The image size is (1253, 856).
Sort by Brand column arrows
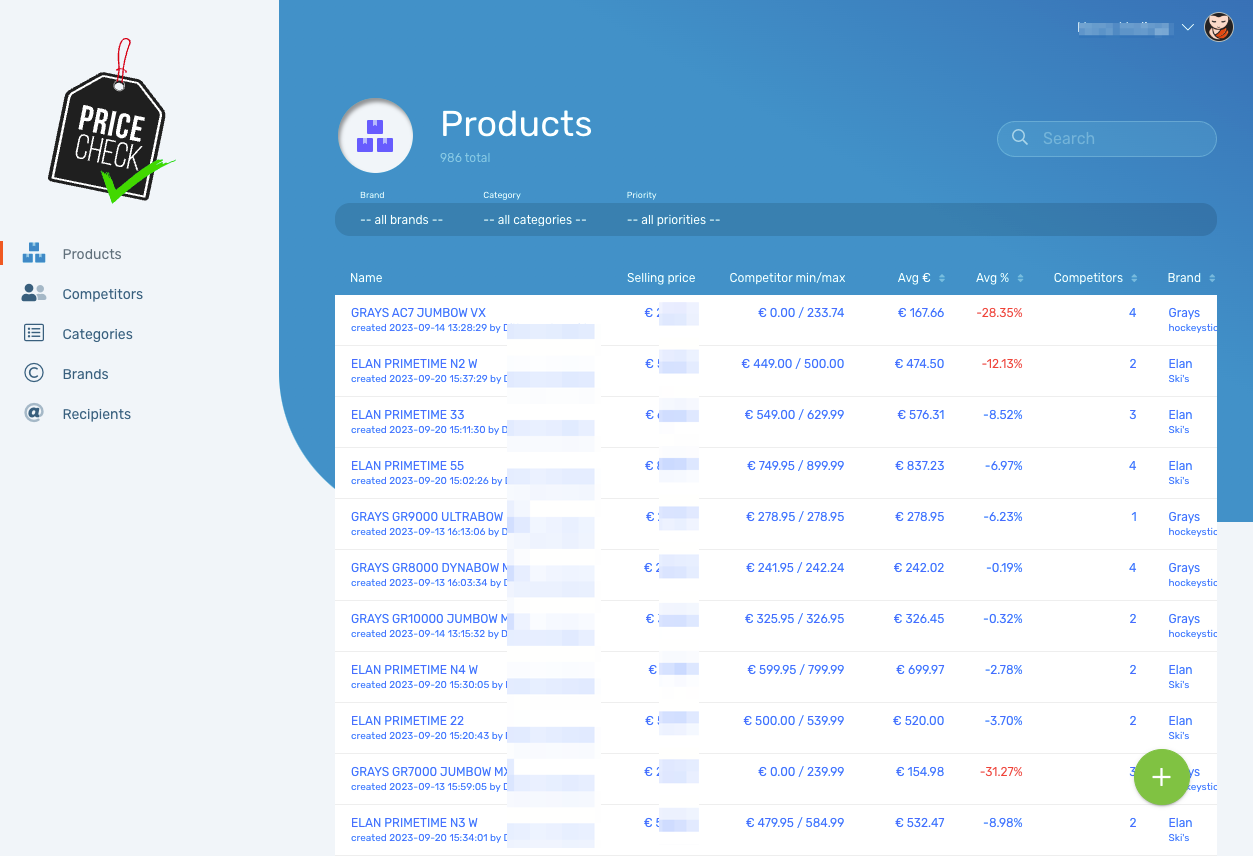pyautogui.click(x=1212, y=278)
